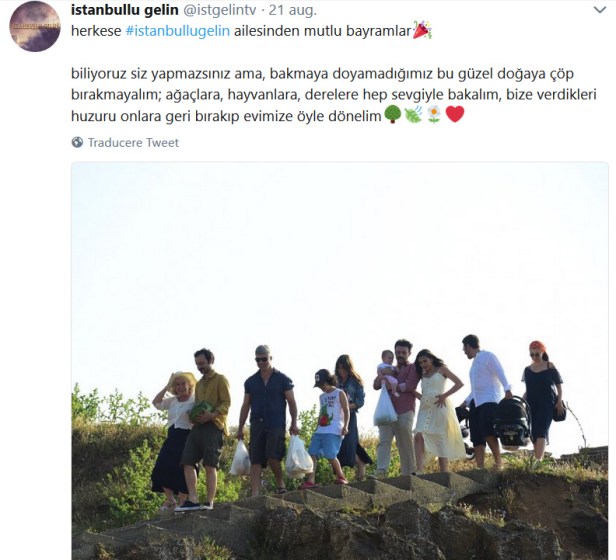
Task: Click the green tree emoji
Action: coord(392,114)
